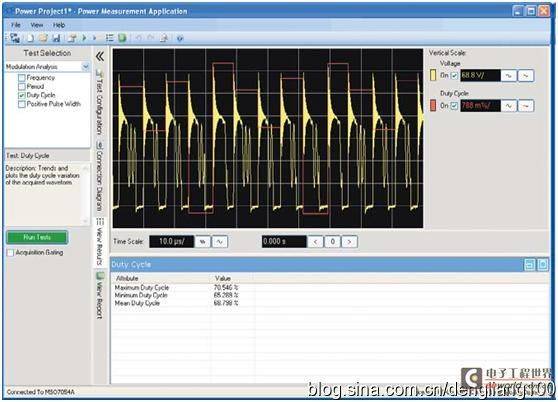Click the open folder toolbar icon
The height and width of the screenshot is (402, 558).
coord(43,38)
